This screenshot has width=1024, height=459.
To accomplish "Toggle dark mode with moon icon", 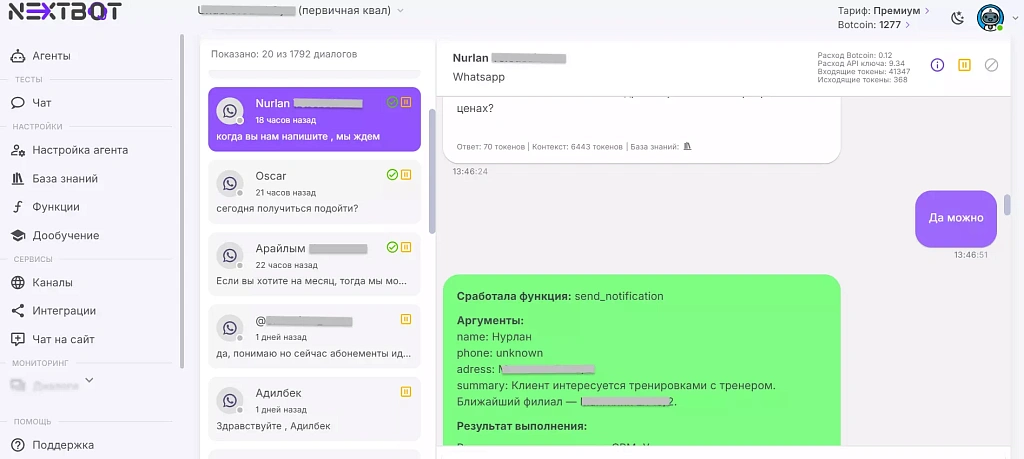I will pyautogui.click(x=957, y=17).
